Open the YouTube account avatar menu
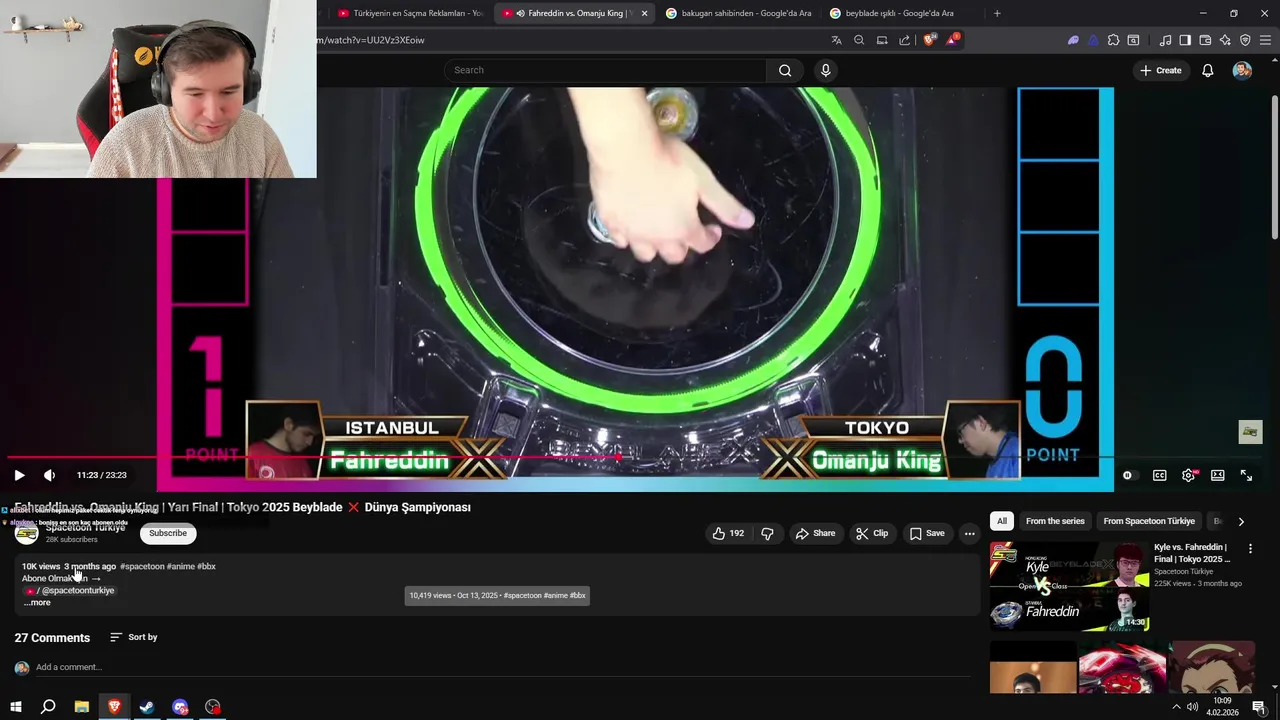 pos(1242,70)
